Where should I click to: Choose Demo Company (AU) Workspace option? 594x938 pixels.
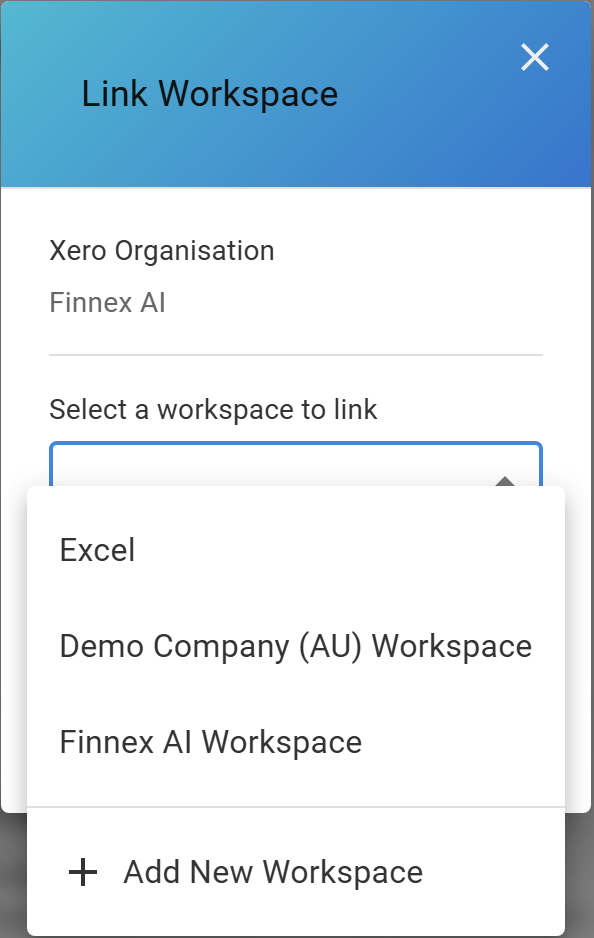coord(296,646)
